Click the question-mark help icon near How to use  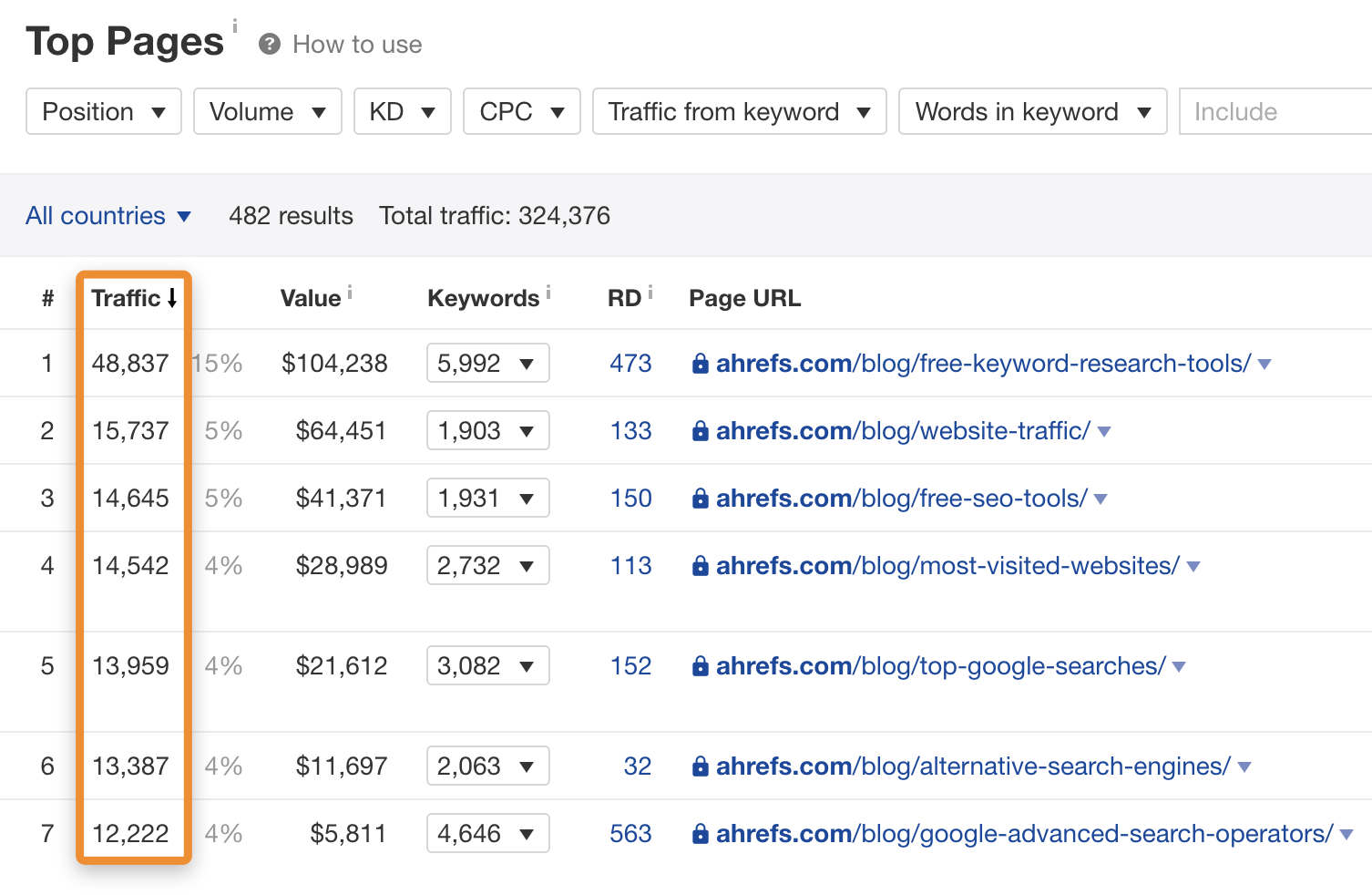(x=268, y=44)
